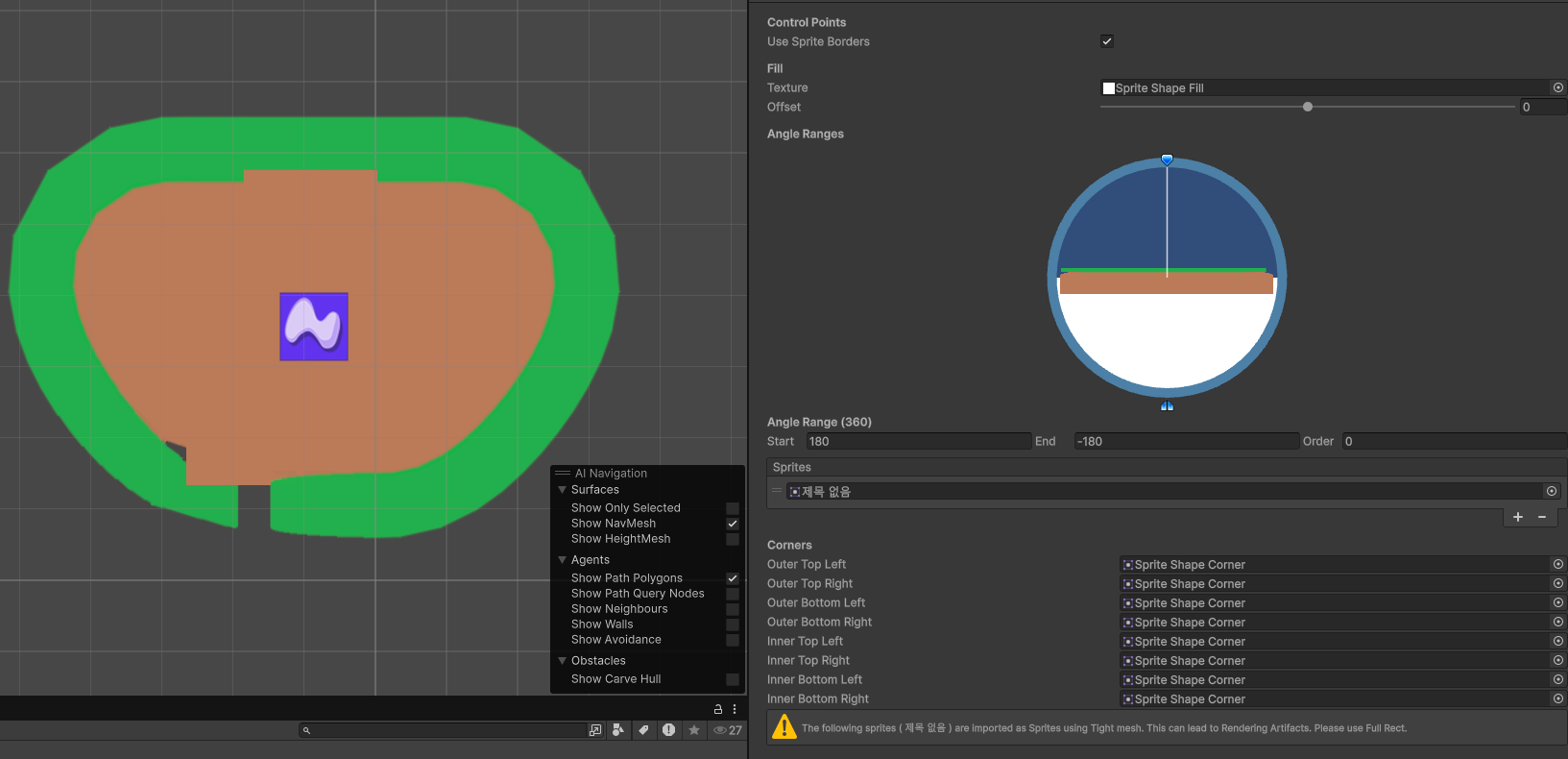Click the project search field
The width and height of the screenshot is (1568, 759).
click(443, 730)
